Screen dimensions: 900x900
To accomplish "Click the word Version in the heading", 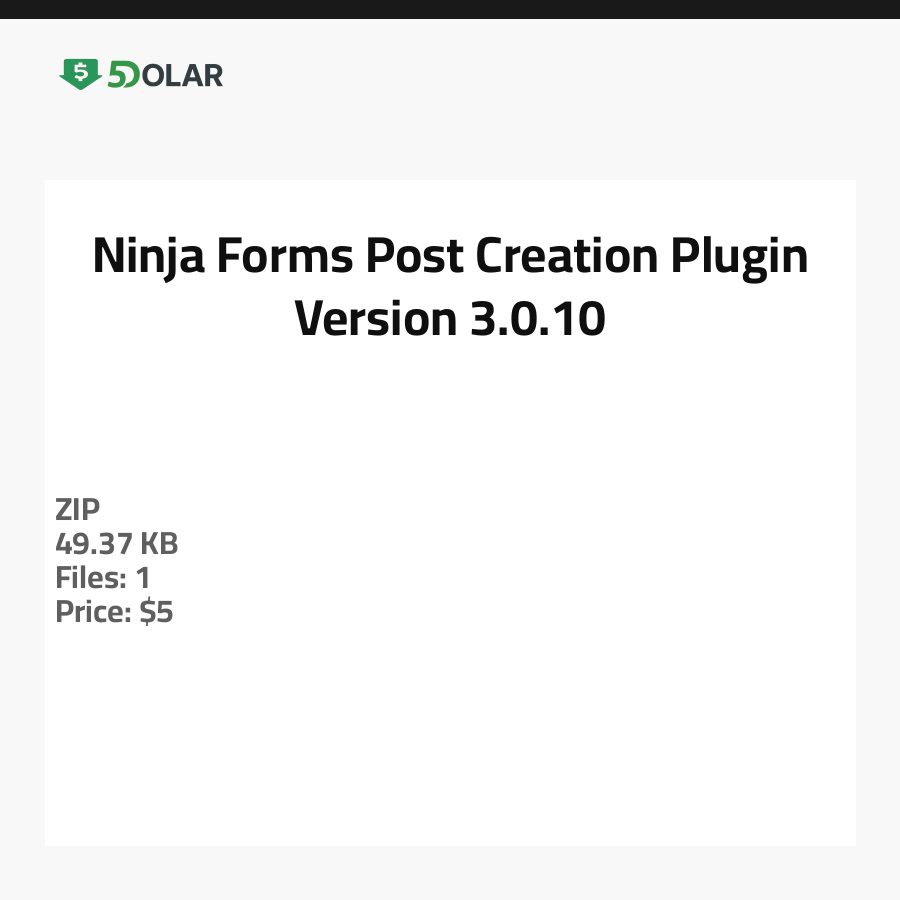I will coord(375,319).
